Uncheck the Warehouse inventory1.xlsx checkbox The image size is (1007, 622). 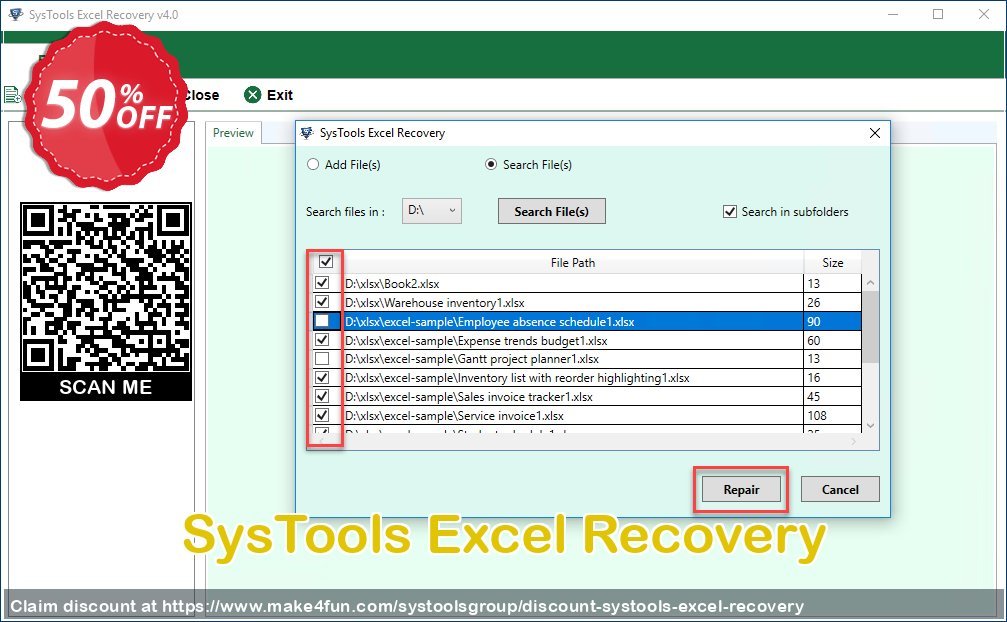(322, 302)
